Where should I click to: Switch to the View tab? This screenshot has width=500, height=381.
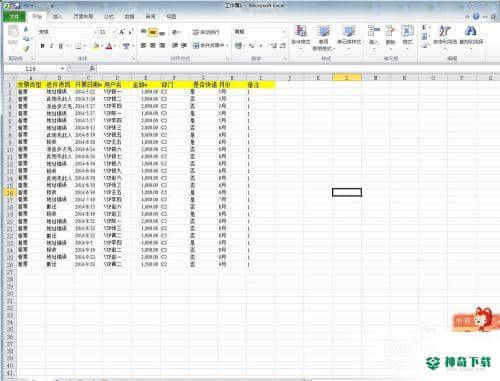pos(171,16)
